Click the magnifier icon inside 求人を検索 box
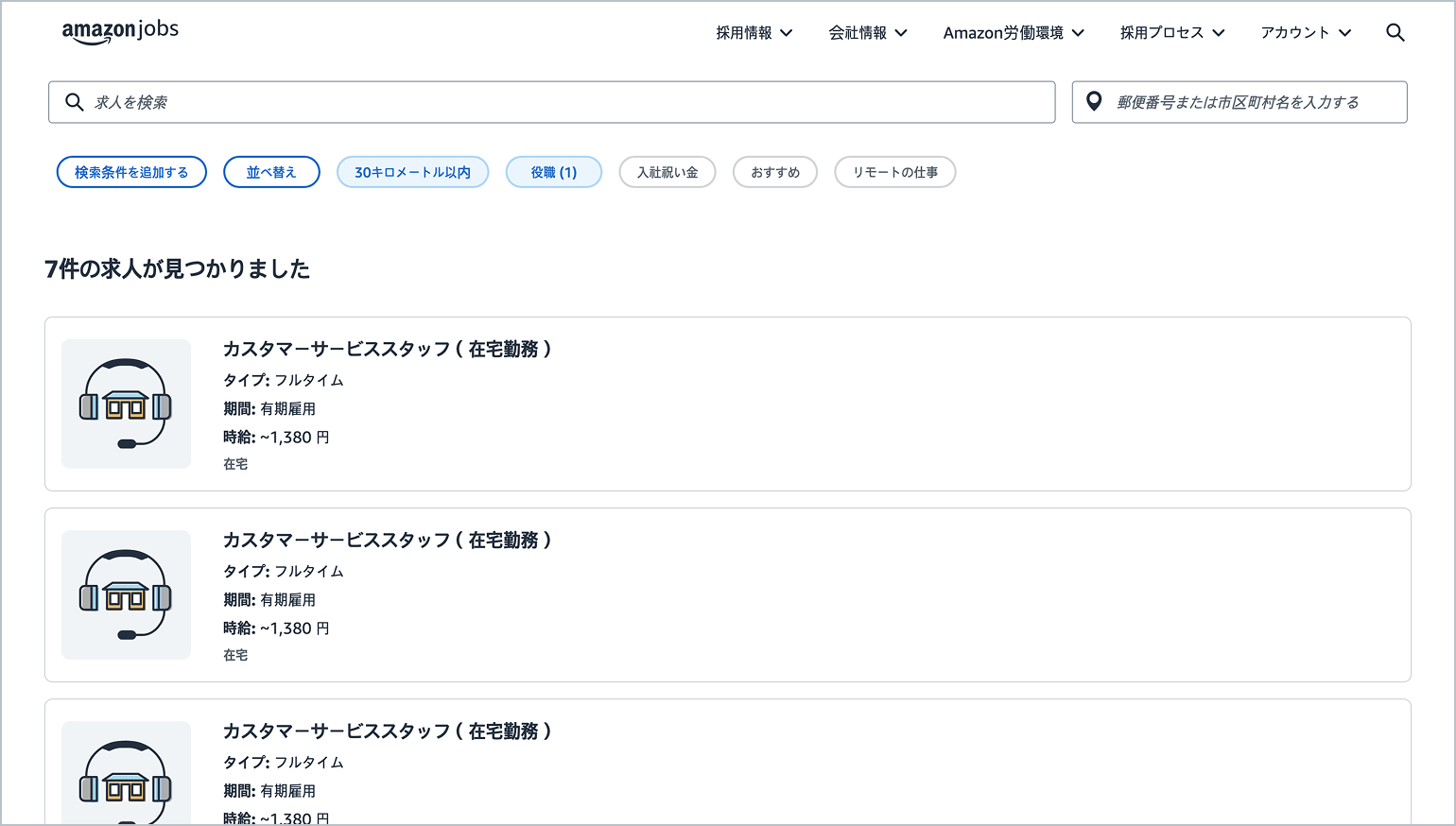Viewport: 1456px width, 826px height. point(75,102)
